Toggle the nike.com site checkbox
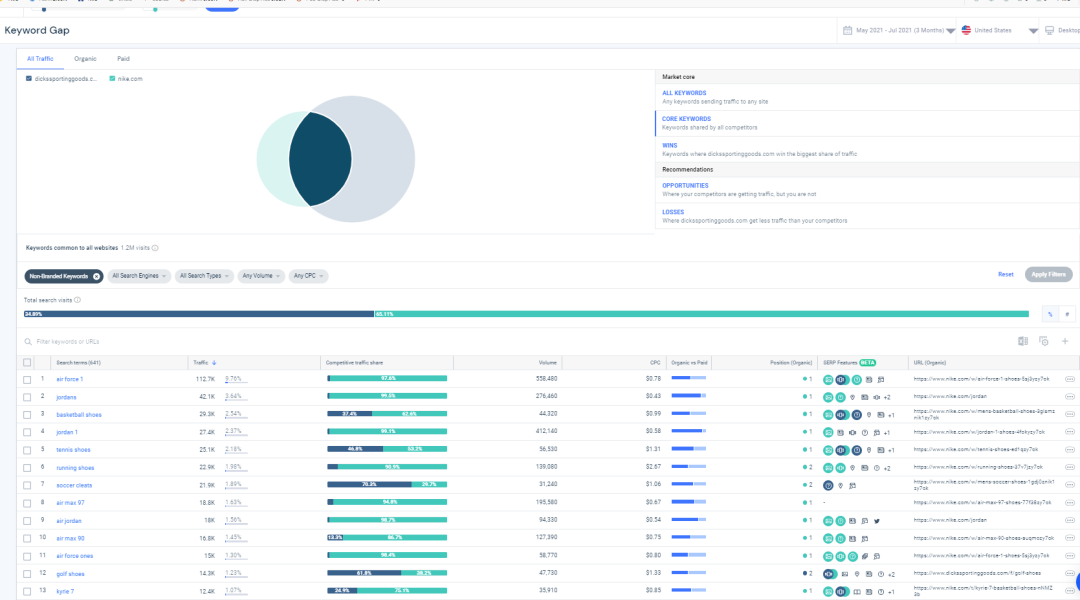This screenshot has height=600, width=1080. coord(112,78)
